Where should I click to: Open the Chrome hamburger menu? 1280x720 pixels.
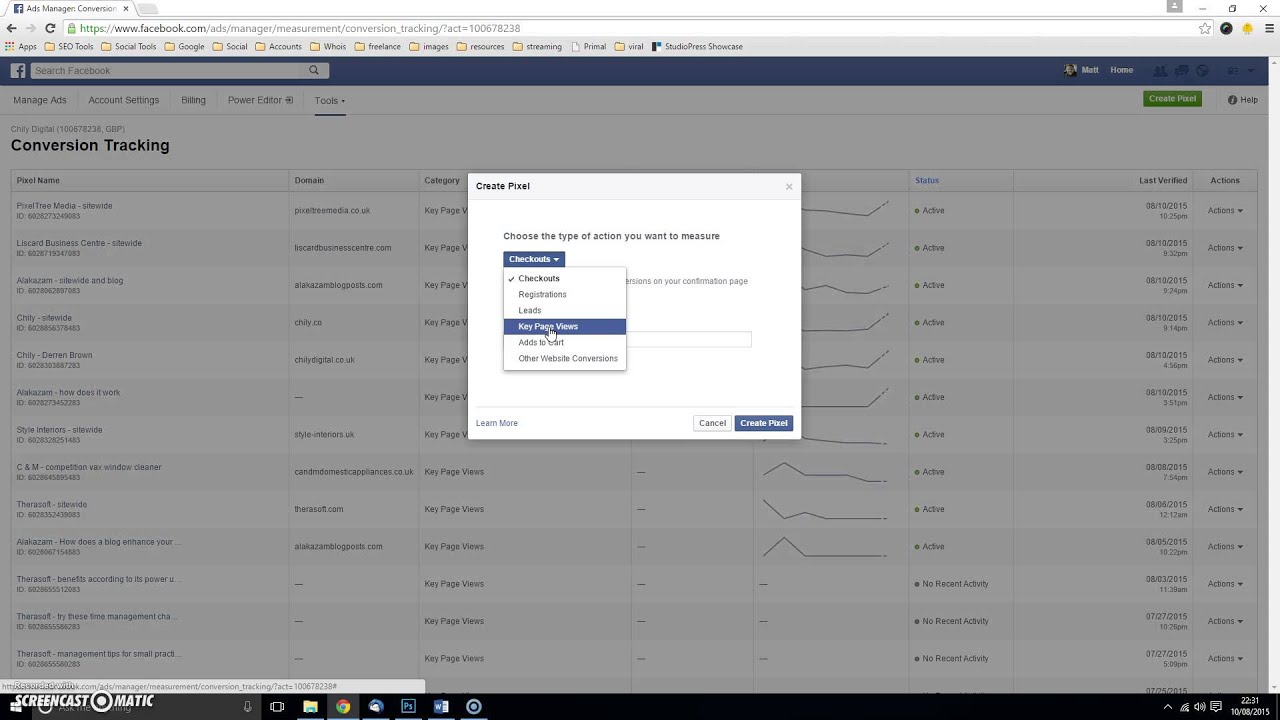click(x=1268, y=28)
